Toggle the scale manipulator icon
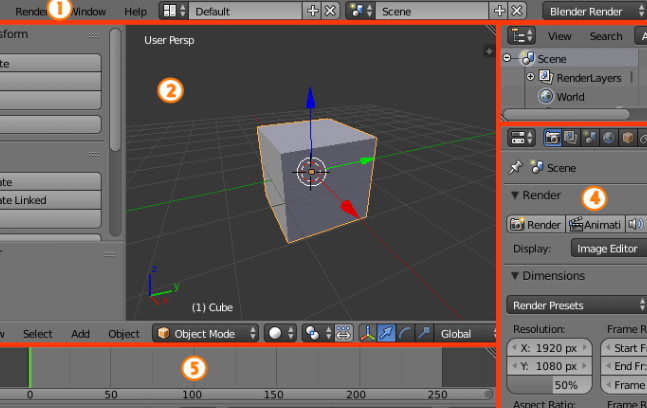The image size is (647, 408). tap(424, 333)
